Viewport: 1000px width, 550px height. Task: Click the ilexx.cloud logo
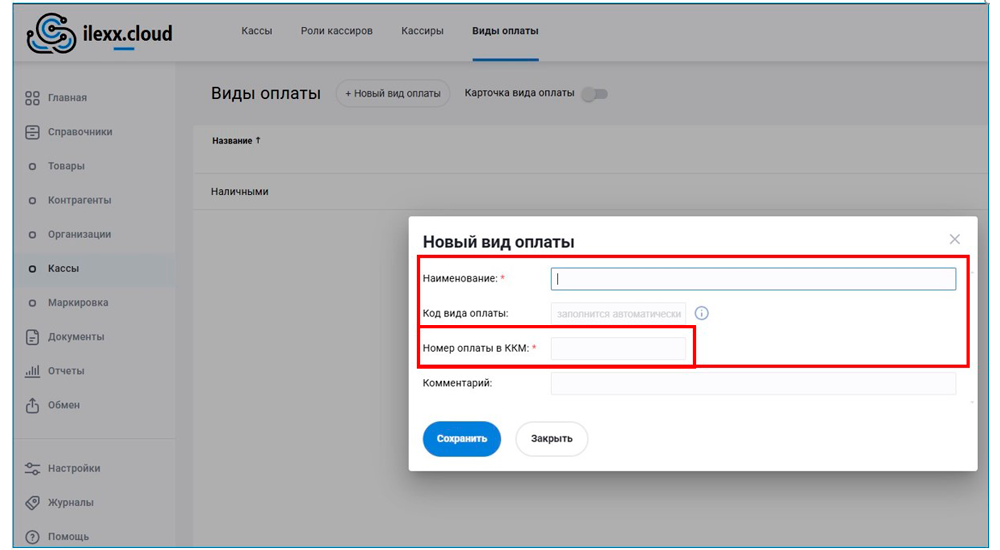99,35
